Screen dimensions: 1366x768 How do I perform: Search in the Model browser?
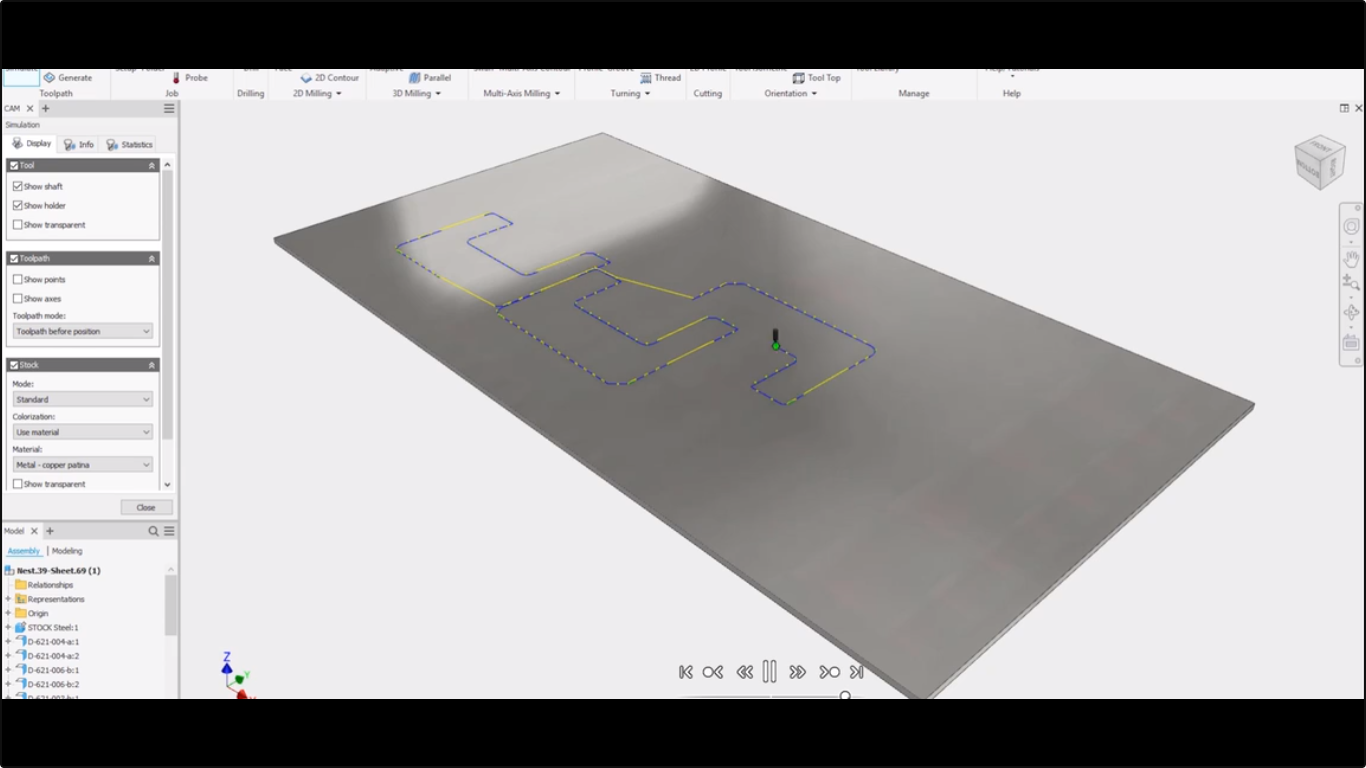click(153, 531)
